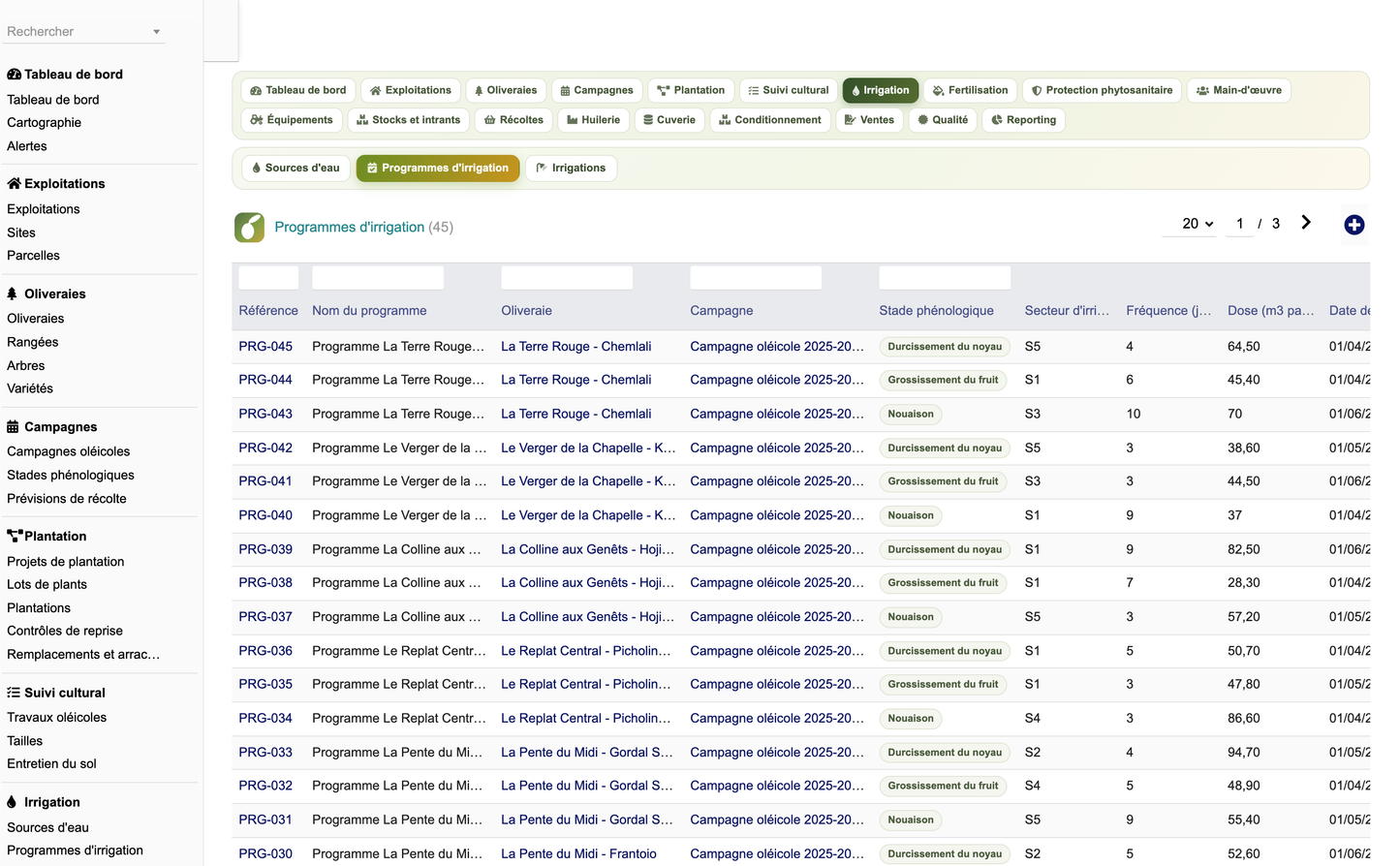Click dose value 94,70 in PRG-033 row
This screenshot has height=866, width=1400.
point(1244,752)
